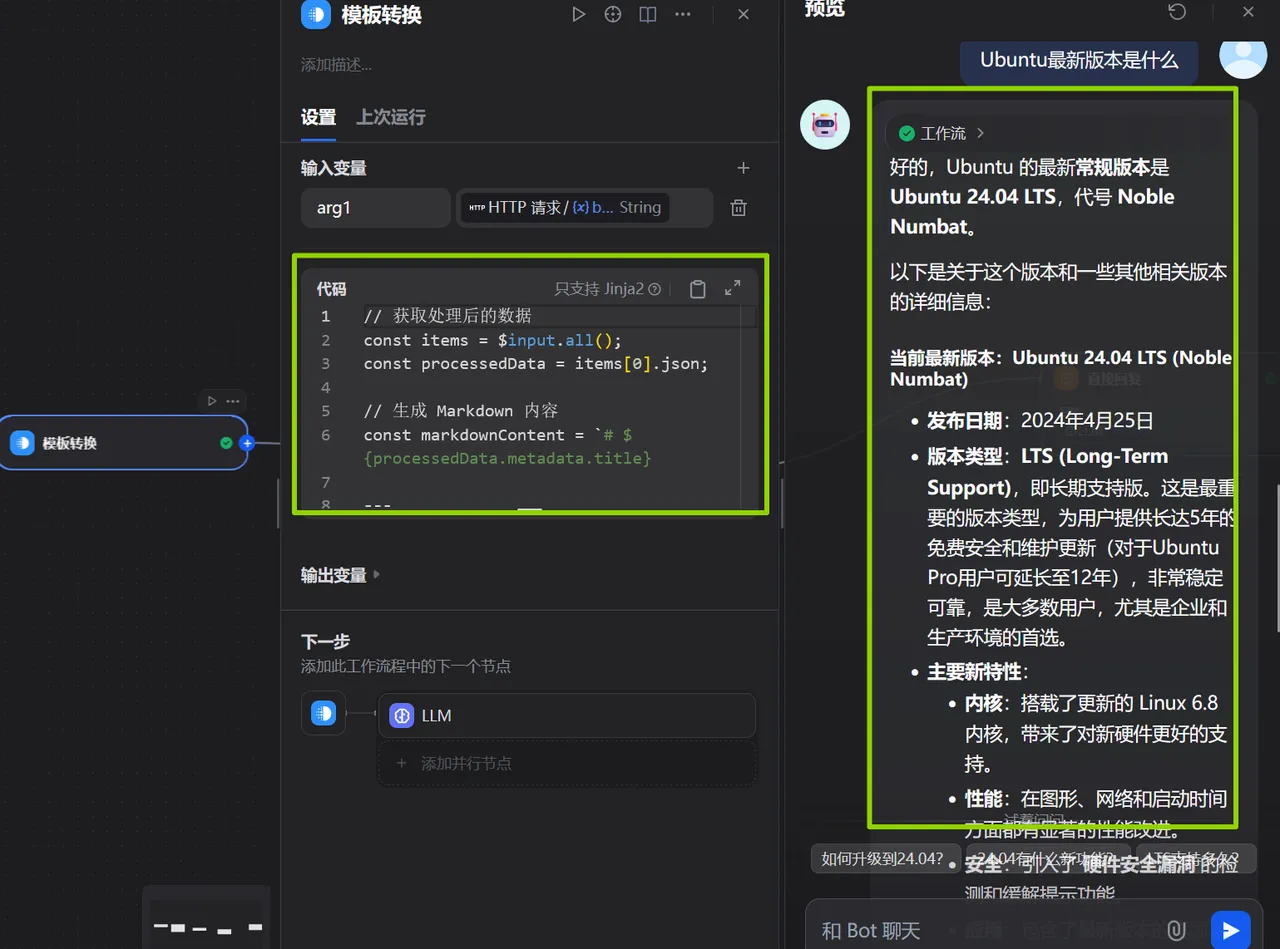Delete the arg1 variable with trash icon

738,208
